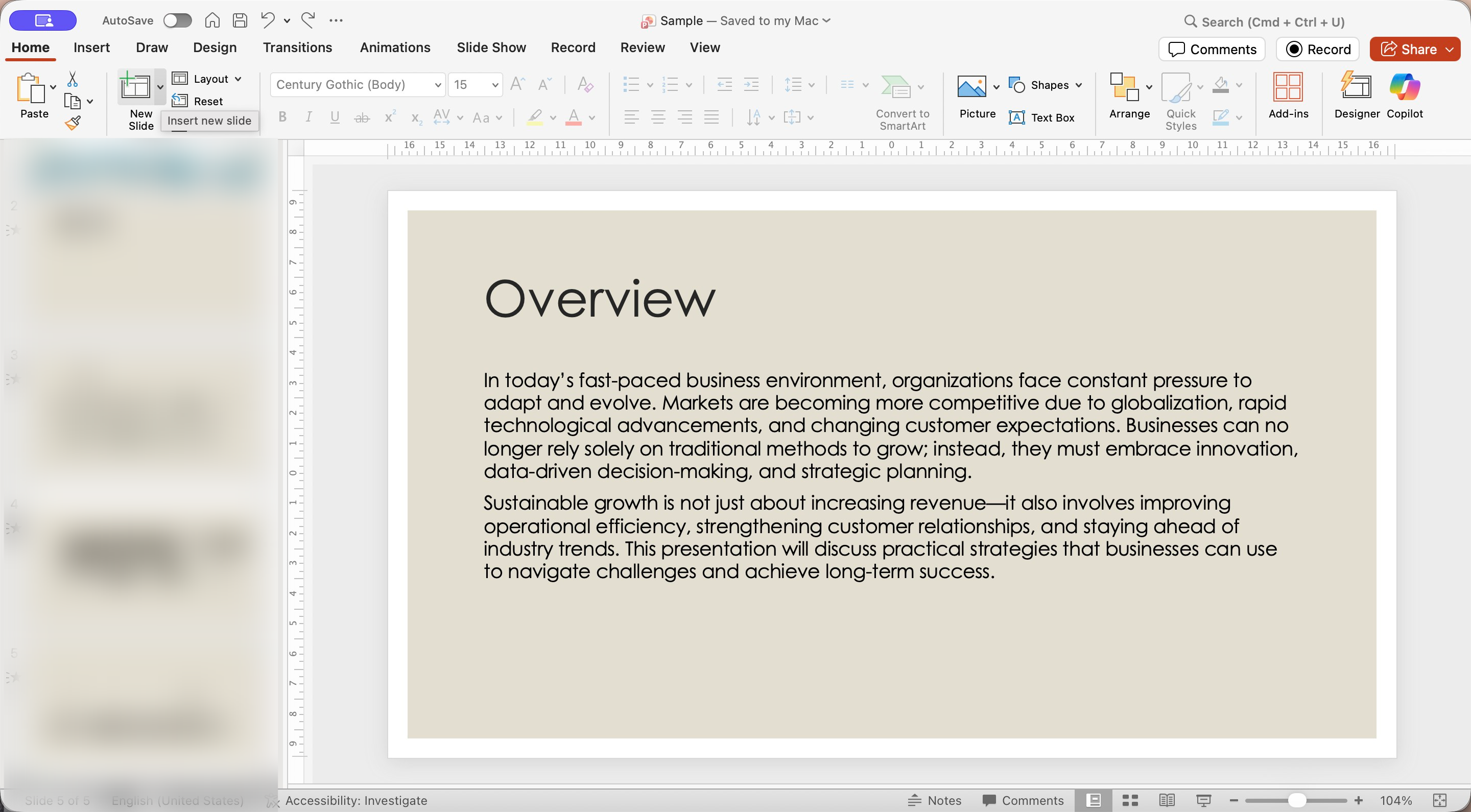
Task: Click the Cut scissors icon
Action: pyautogui.click(x=73, y=79)
